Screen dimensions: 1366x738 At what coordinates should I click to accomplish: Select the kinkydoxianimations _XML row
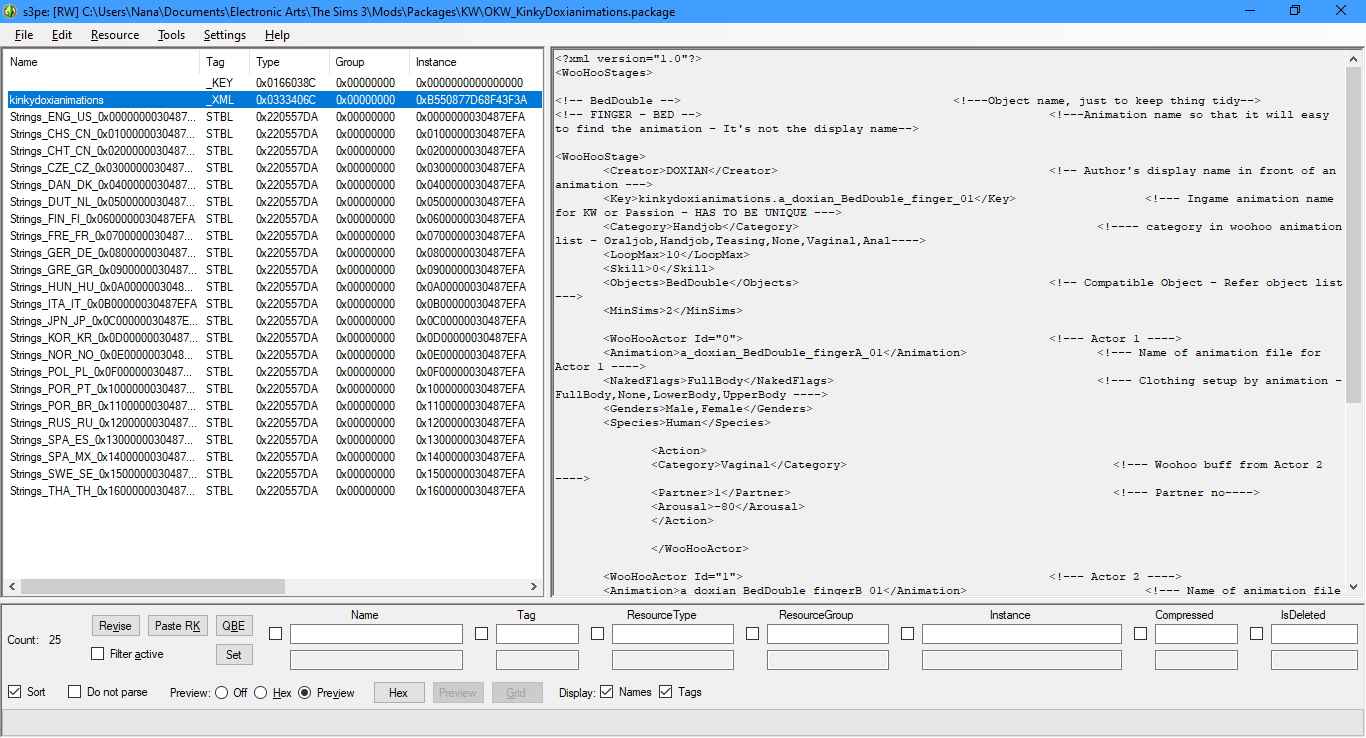click(274, 100)
